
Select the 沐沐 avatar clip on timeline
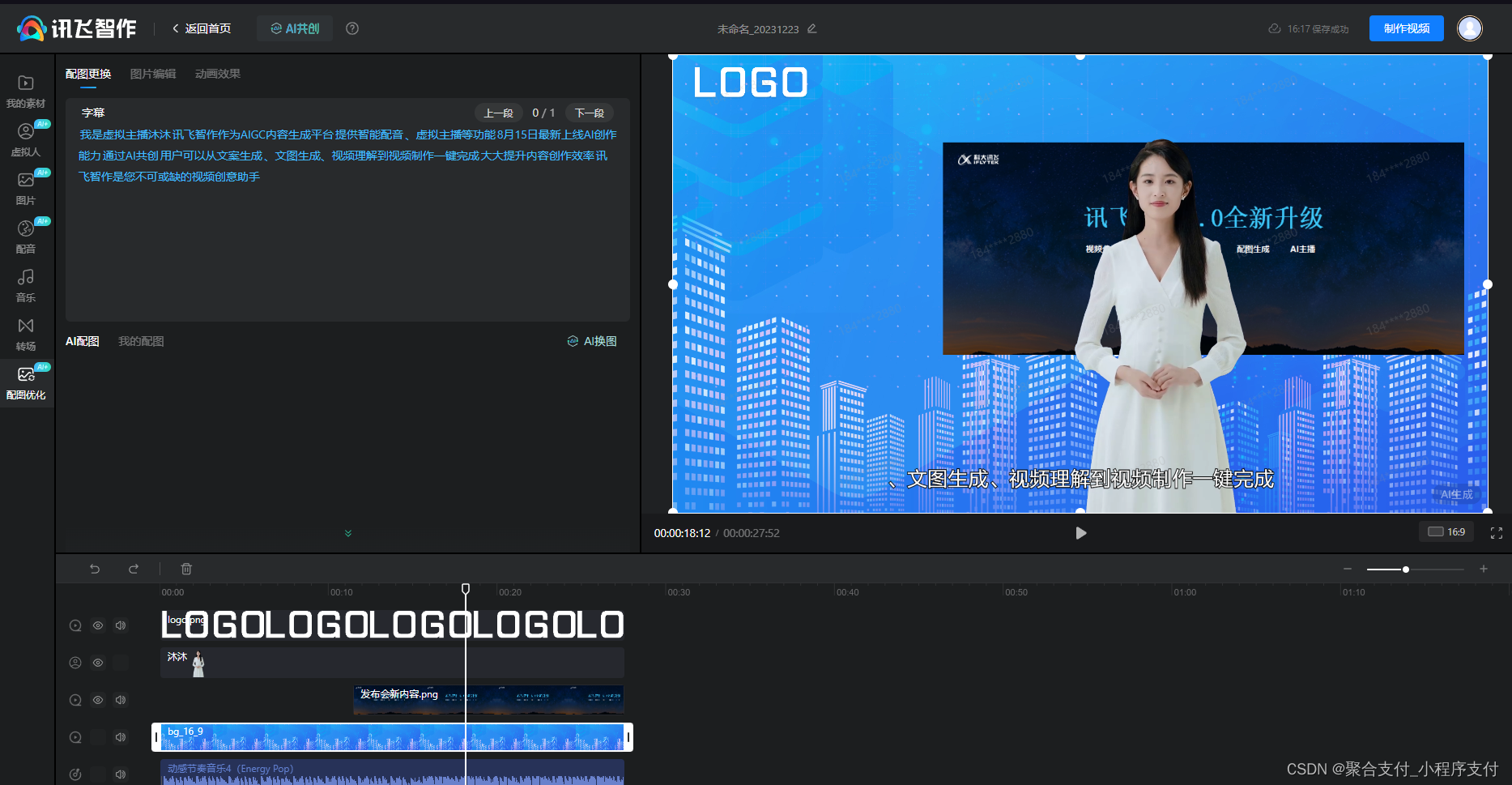pos(392,663)
